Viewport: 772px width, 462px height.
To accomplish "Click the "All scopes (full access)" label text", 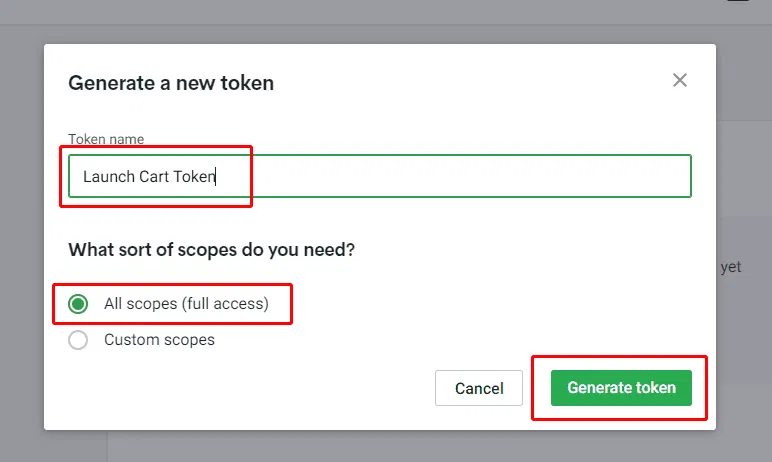I will click(186, 304).
